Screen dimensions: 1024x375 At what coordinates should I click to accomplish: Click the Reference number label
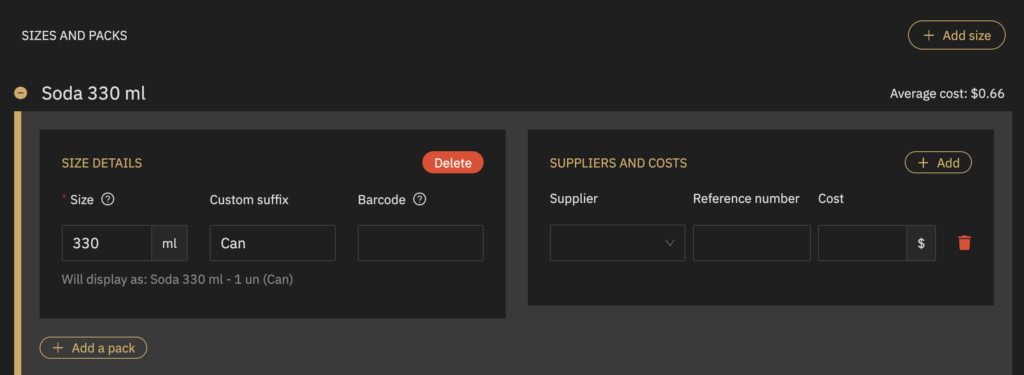(746, 199)
